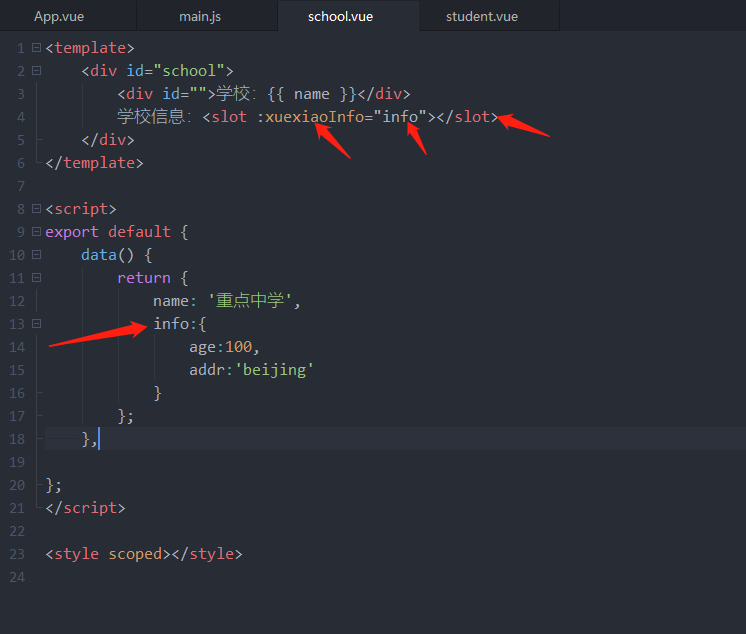Switch to the App.vue tab
This screenshot has height=634, width=746.
click(59, 16)
